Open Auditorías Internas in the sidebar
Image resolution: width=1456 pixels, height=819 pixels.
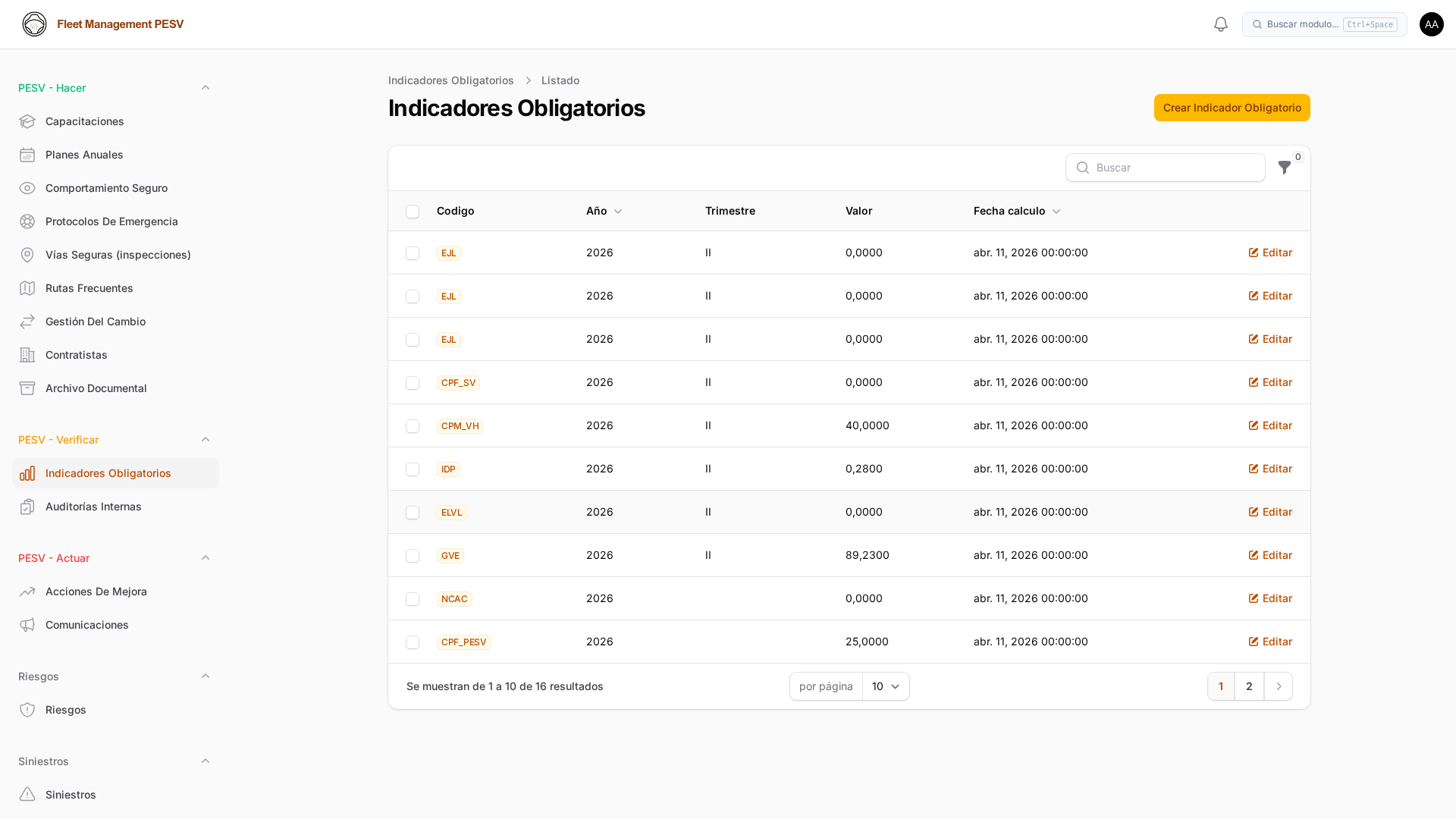(x=115, y=507)
